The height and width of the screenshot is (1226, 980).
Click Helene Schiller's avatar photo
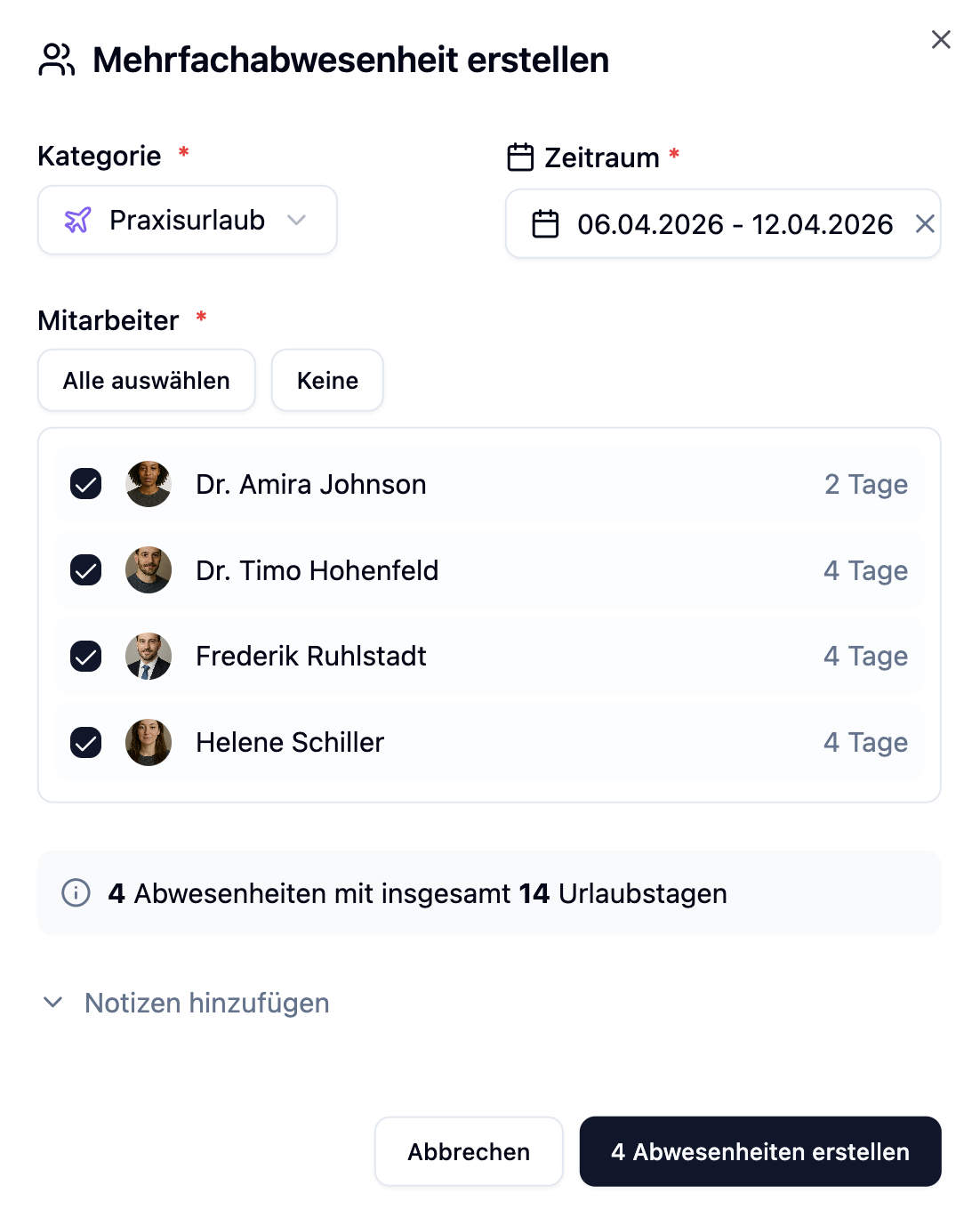click(149, 743)
